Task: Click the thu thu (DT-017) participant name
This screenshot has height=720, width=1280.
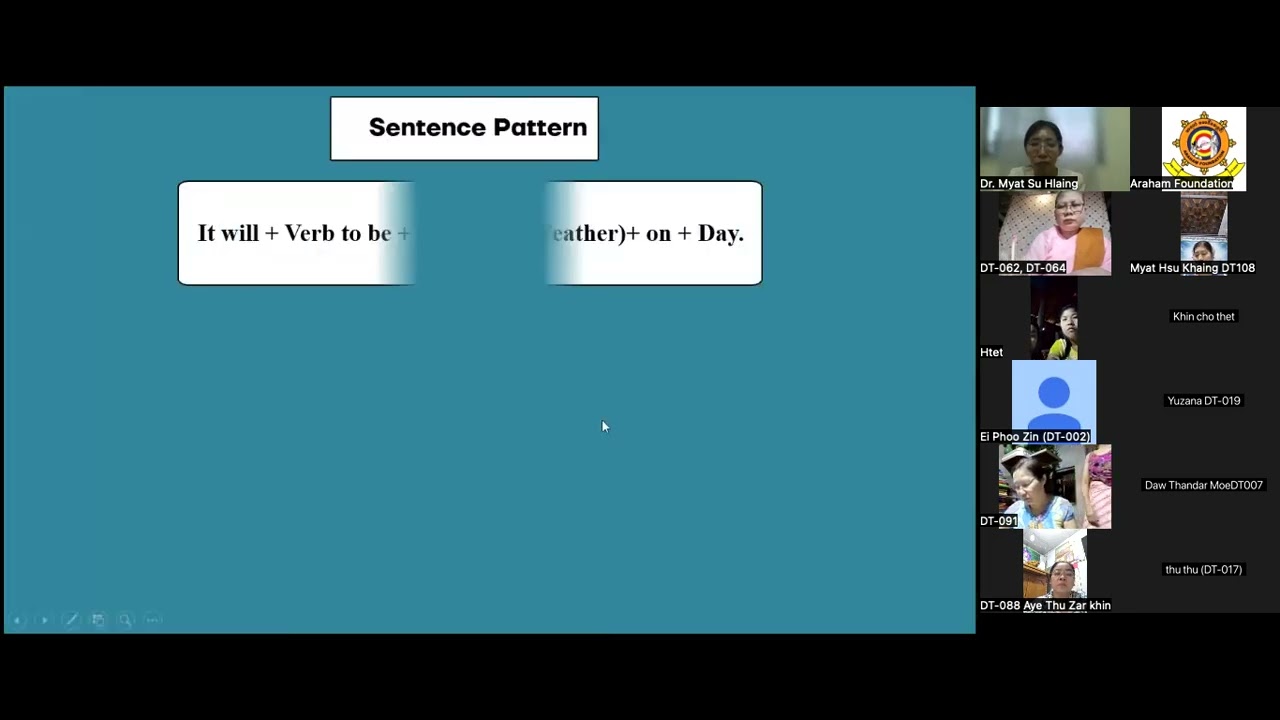Action: tap(1204, 569)
